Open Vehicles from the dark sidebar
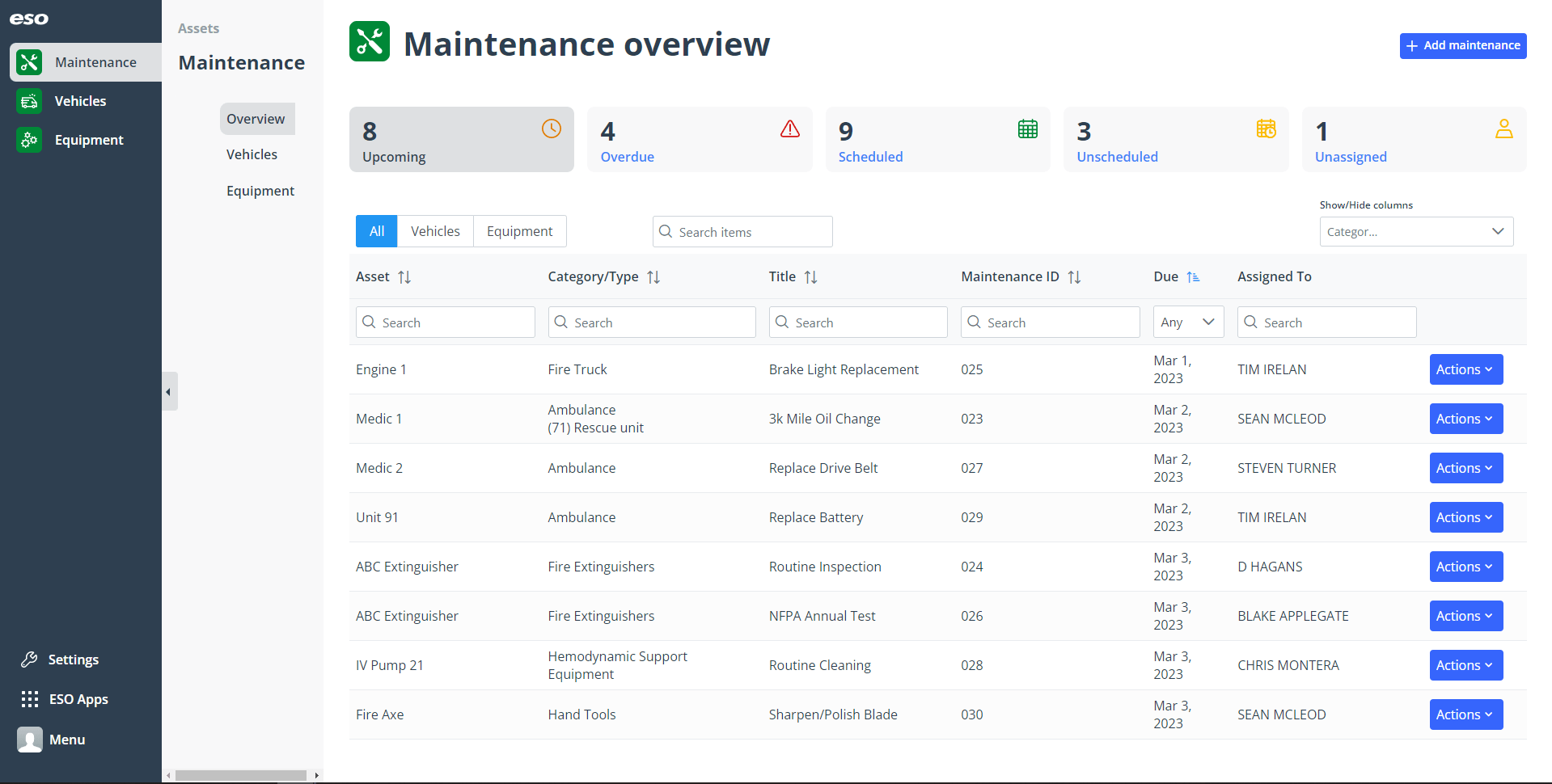 (80, 101)
